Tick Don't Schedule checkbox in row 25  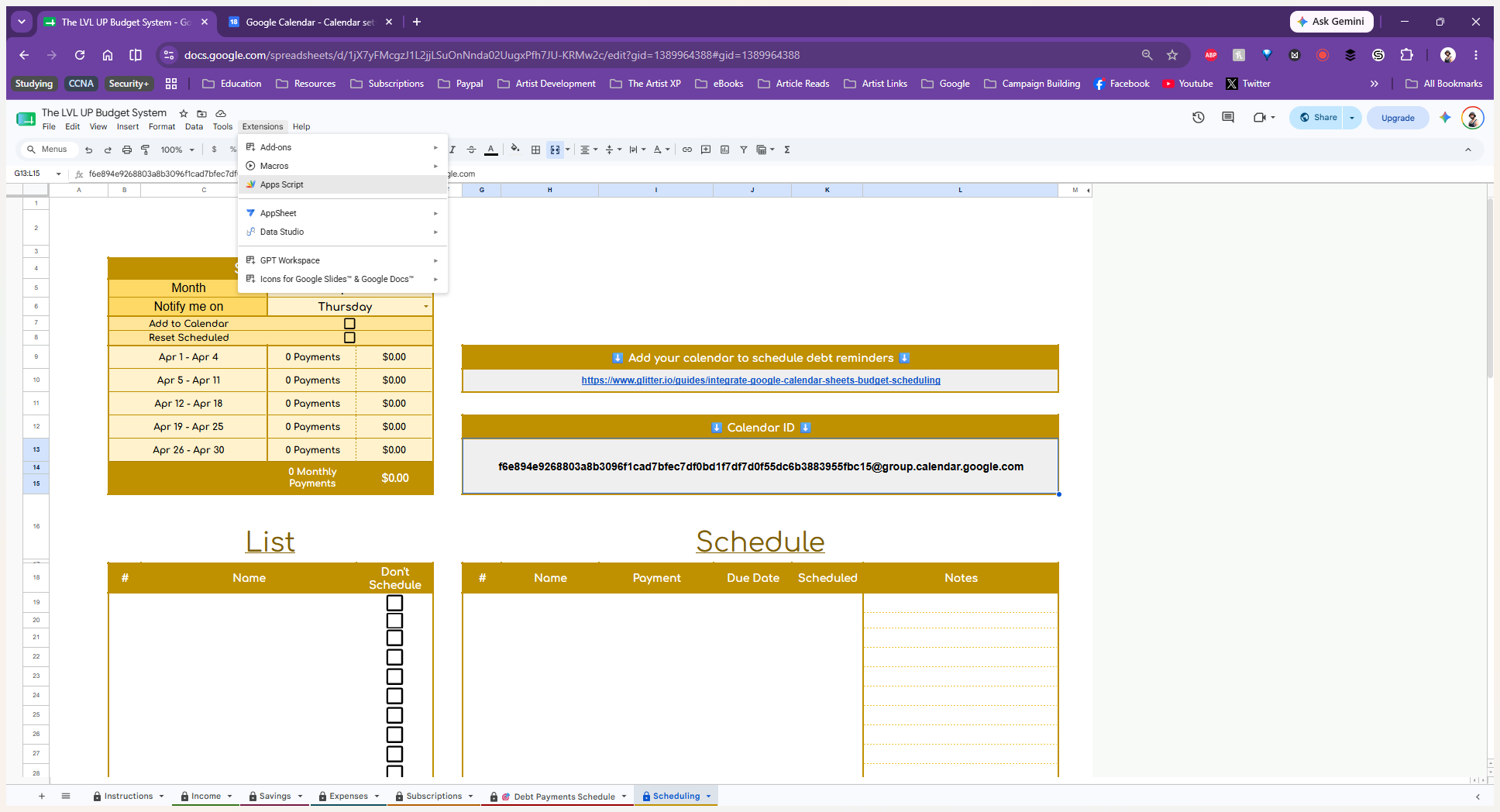point(395,715)
